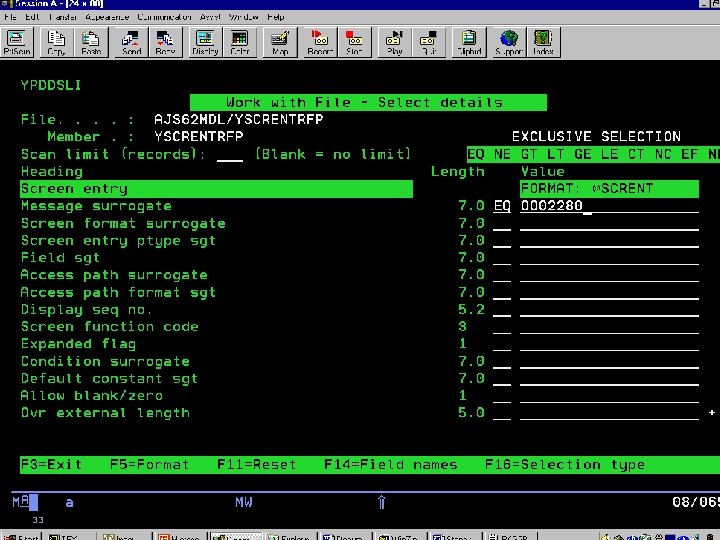Click Field sgt operator field

(x=502, y=258)
